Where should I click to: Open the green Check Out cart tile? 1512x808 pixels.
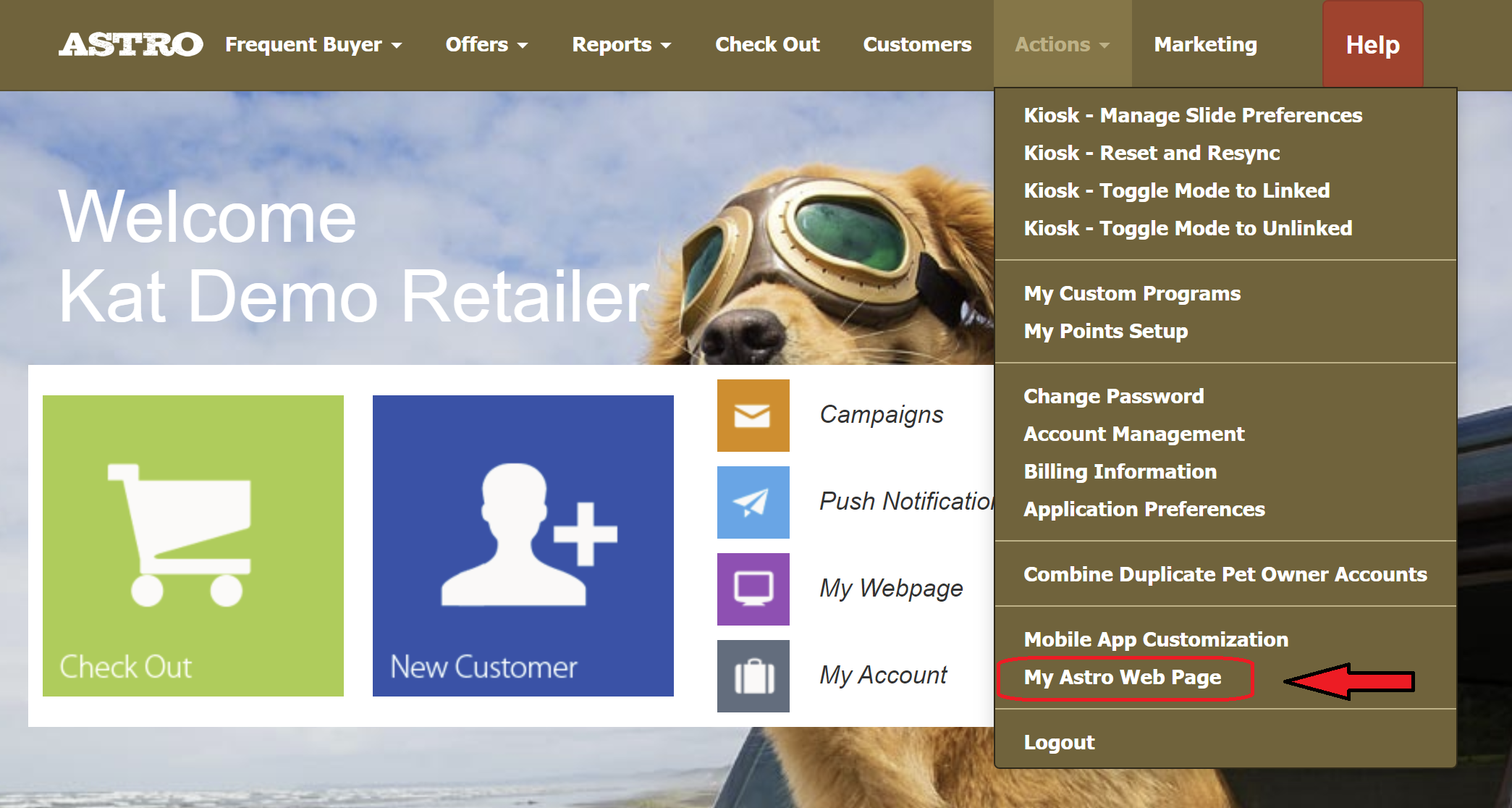(193, 545)
